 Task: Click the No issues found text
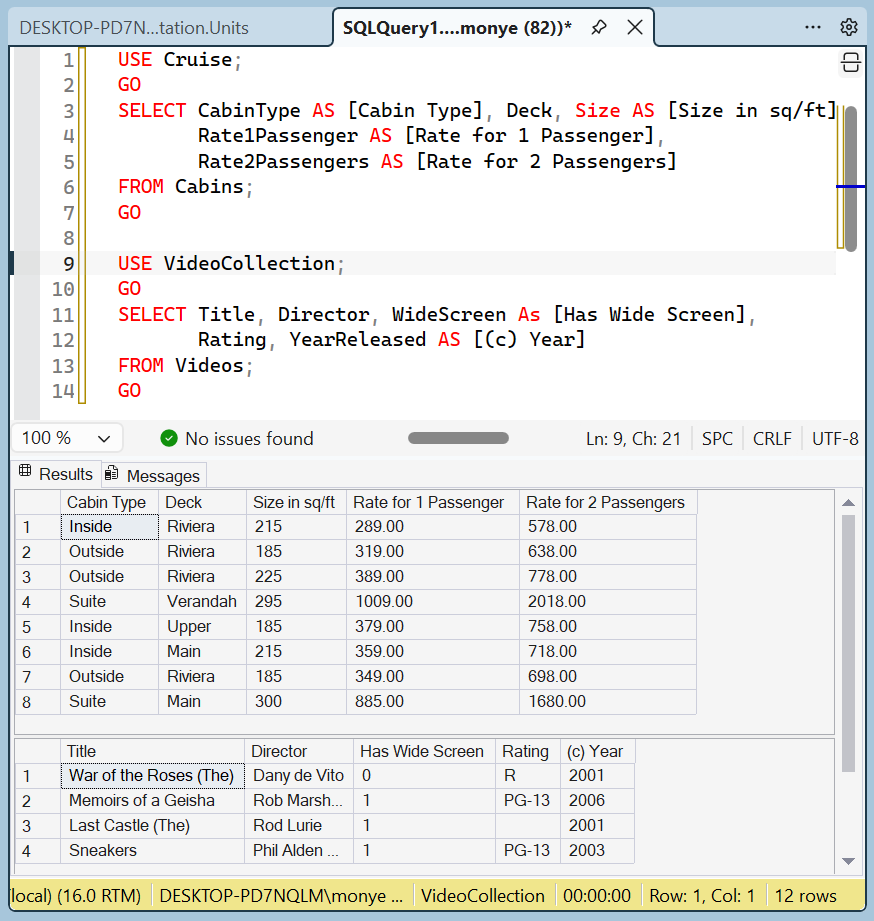click(x=249, y=439)
